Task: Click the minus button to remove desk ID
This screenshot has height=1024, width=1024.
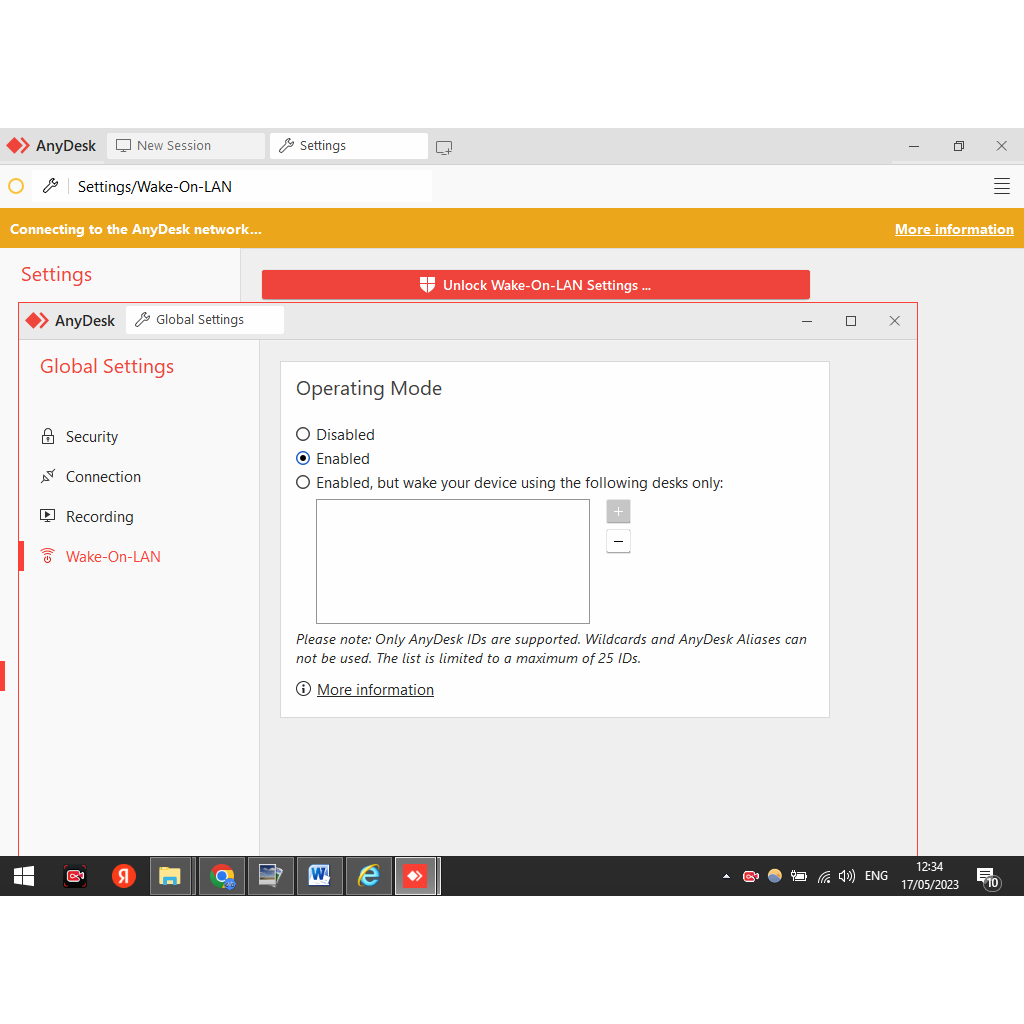Action: coord(618,542)
